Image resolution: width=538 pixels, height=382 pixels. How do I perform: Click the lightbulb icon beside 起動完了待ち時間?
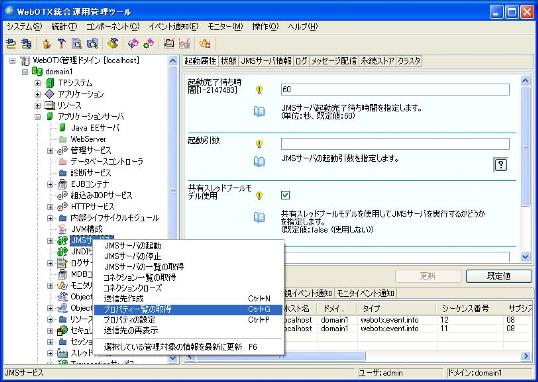(259, 90)
